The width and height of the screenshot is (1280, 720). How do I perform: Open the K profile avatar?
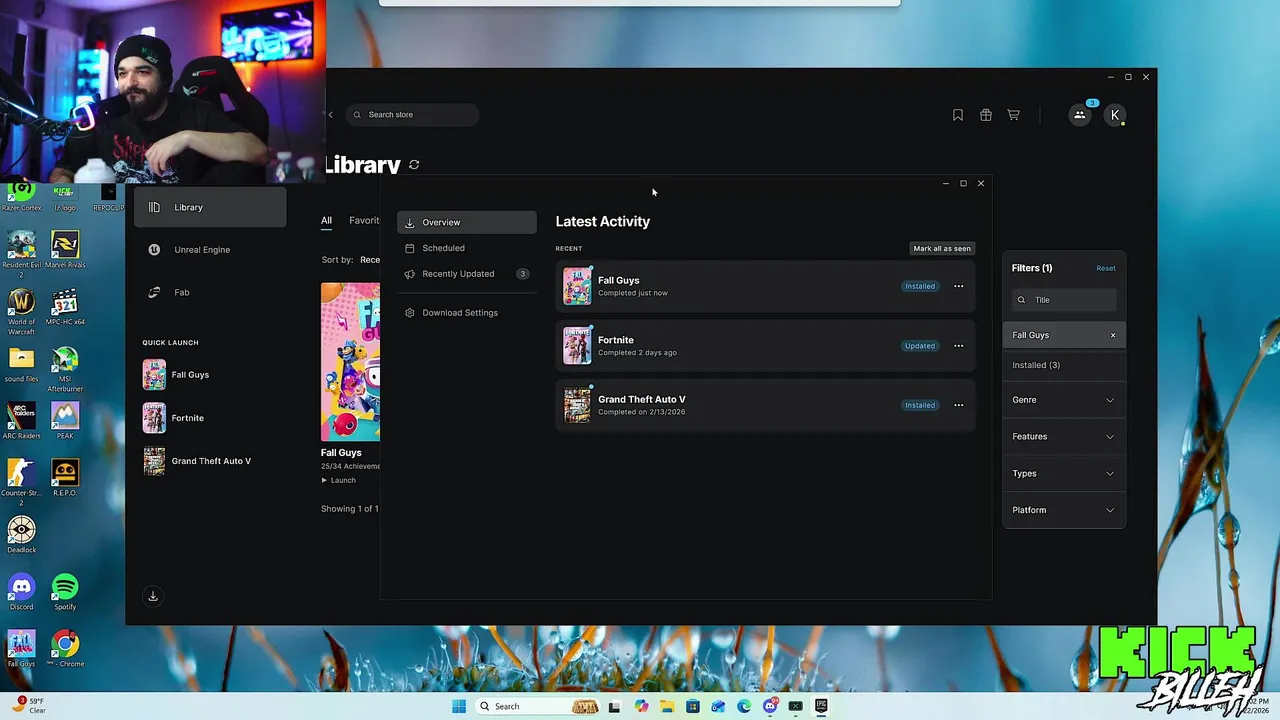coord(1115,115)
